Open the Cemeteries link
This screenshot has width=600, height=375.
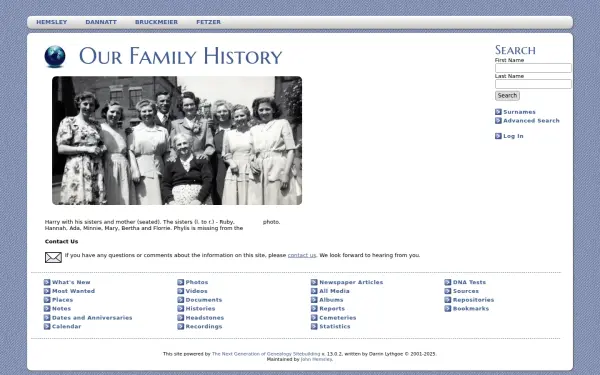tap(338, 318)
